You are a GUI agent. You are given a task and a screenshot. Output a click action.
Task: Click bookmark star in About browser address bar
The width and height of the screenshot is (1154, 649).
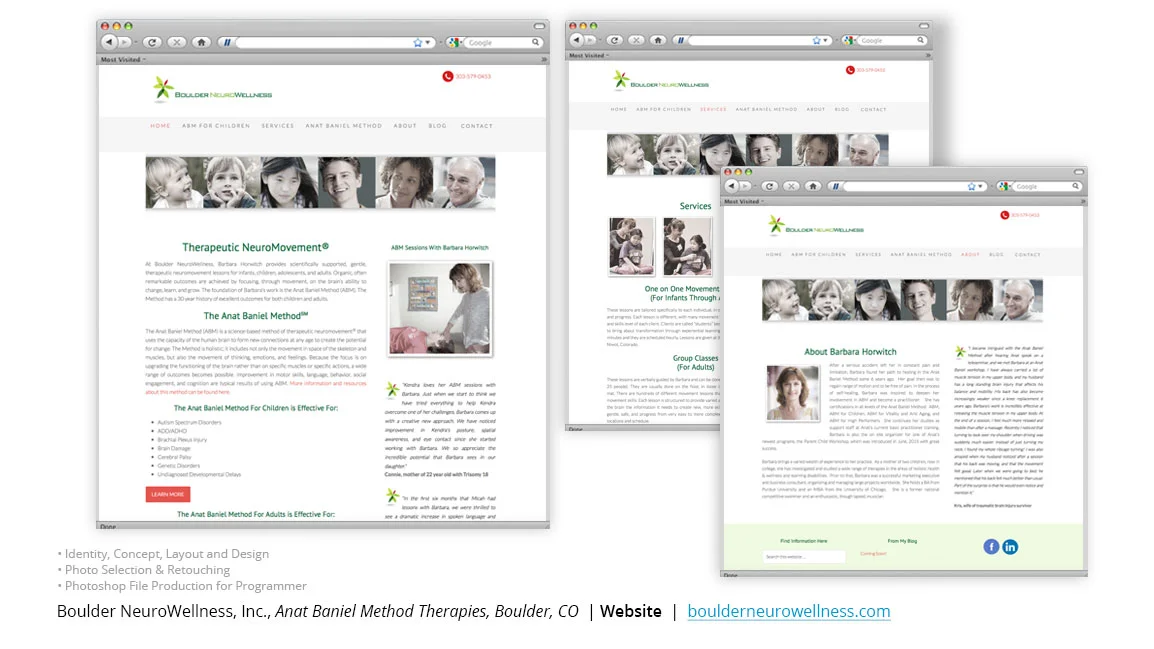point(971,186)
